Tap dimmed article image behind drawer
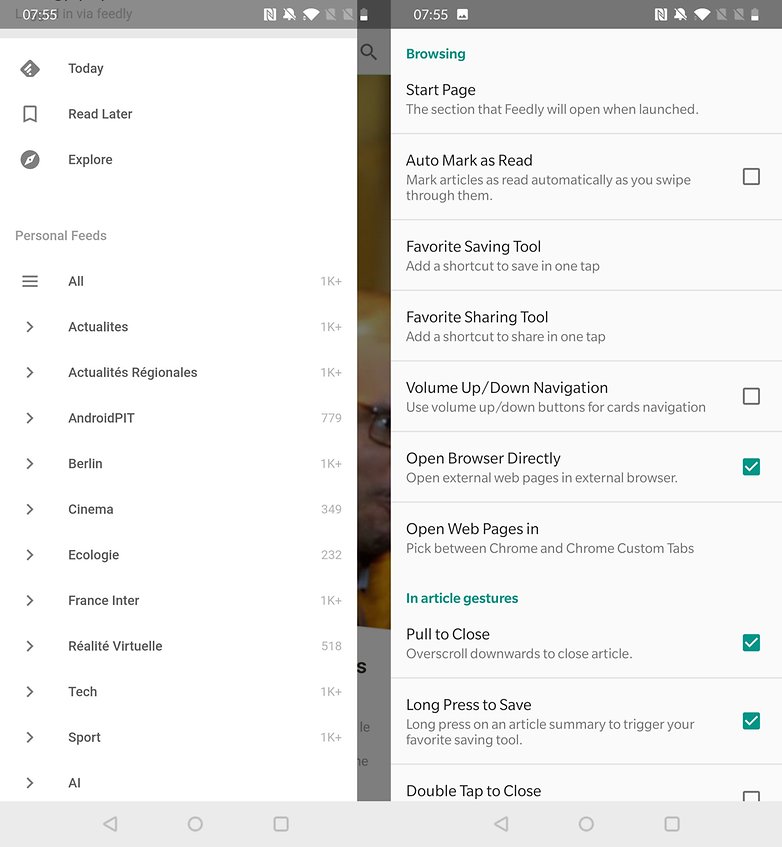This screenshot has width=782, height=847. 374,351
